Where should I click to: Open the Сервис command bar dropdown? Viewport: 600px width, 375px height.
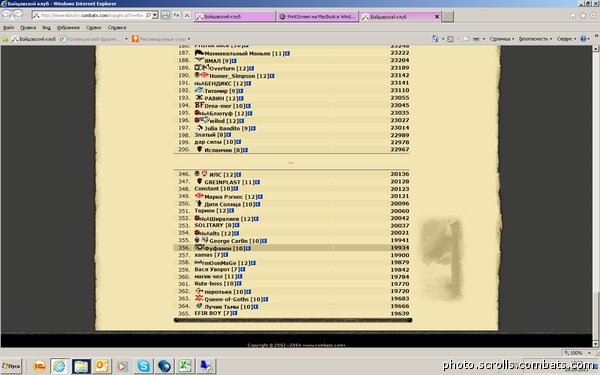pyautogui.click(x=566, y=39)
